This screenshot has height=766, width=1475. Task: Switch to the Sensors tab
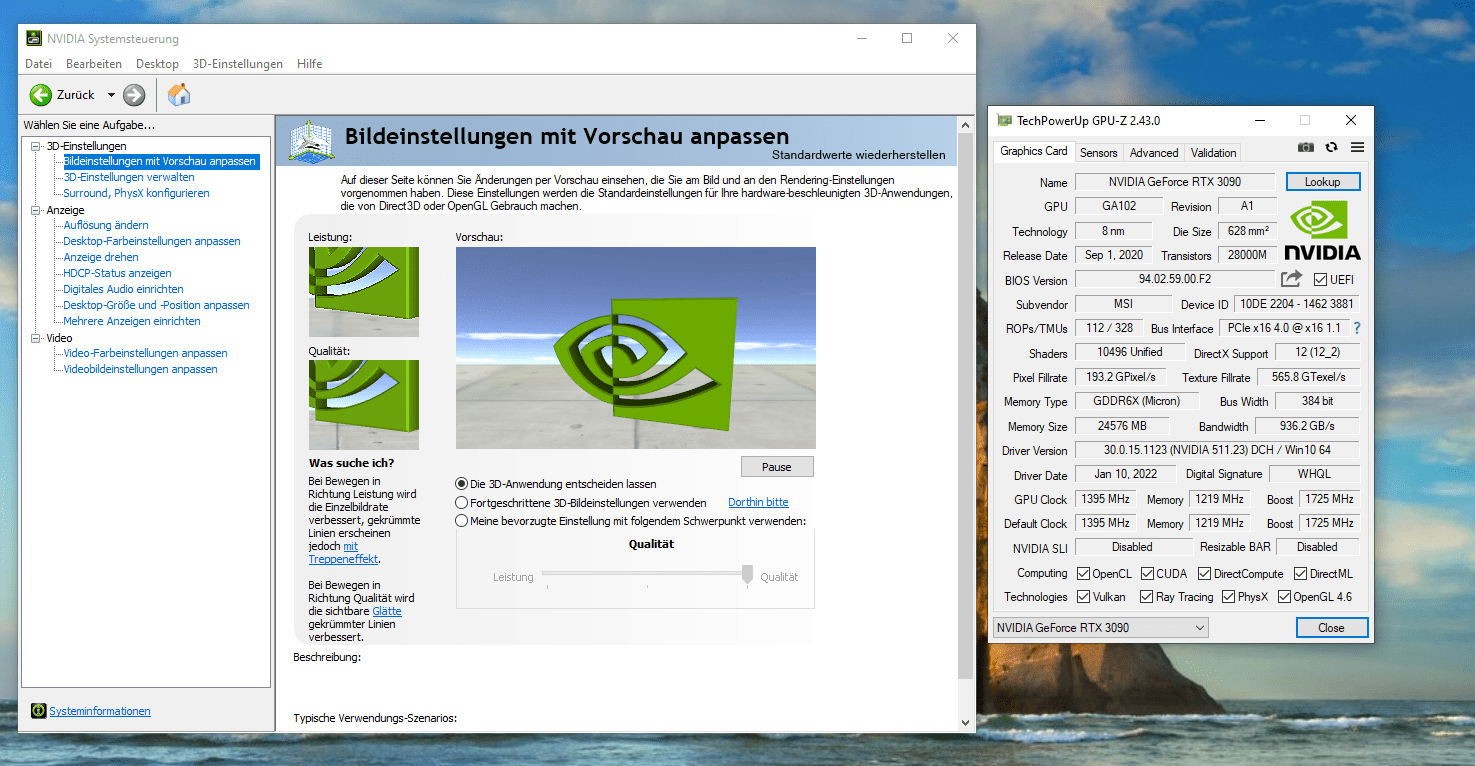click(1098, 153)
